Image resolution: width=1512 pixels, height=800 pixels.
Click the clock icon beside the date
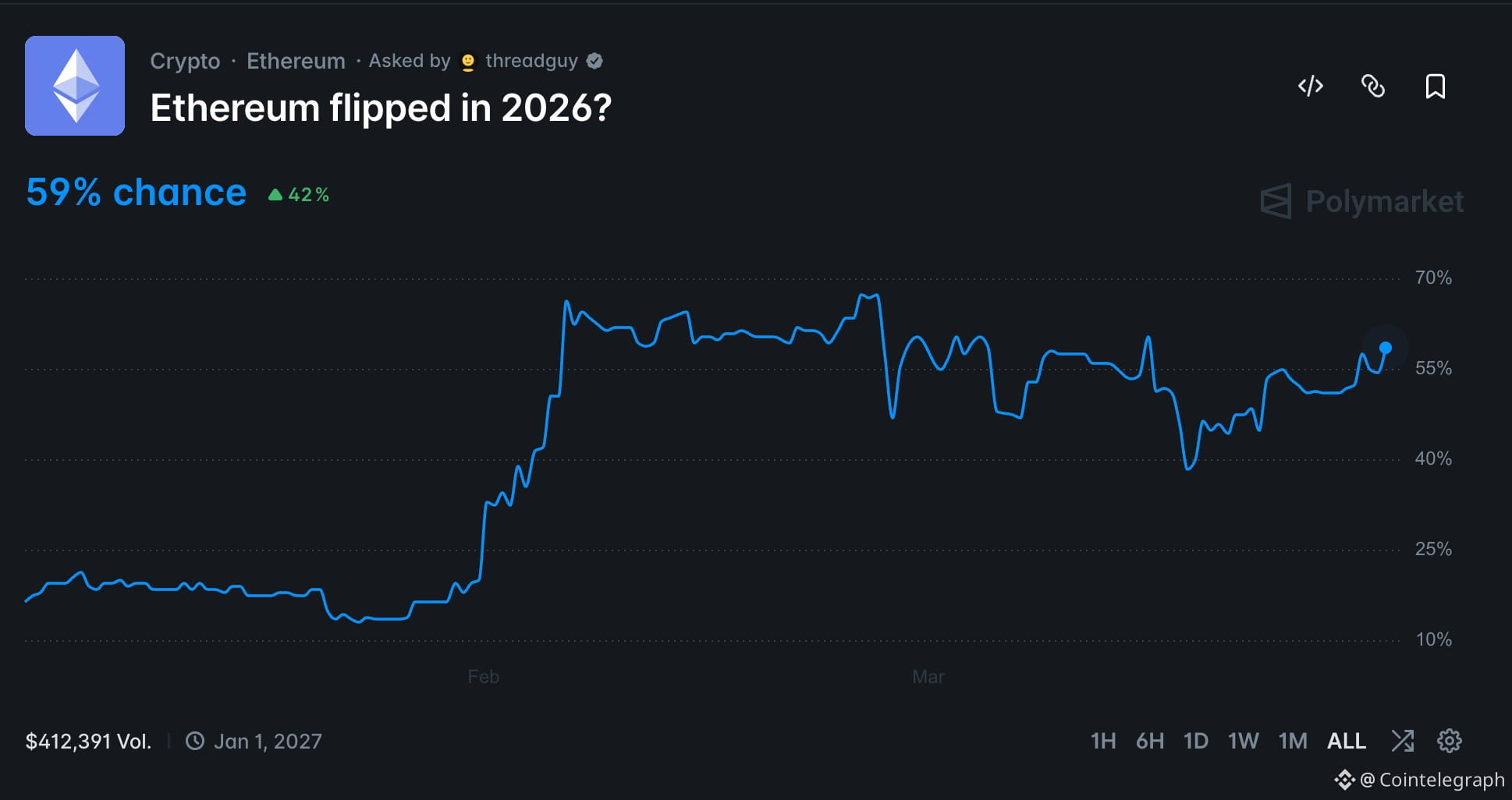point(196,741)
